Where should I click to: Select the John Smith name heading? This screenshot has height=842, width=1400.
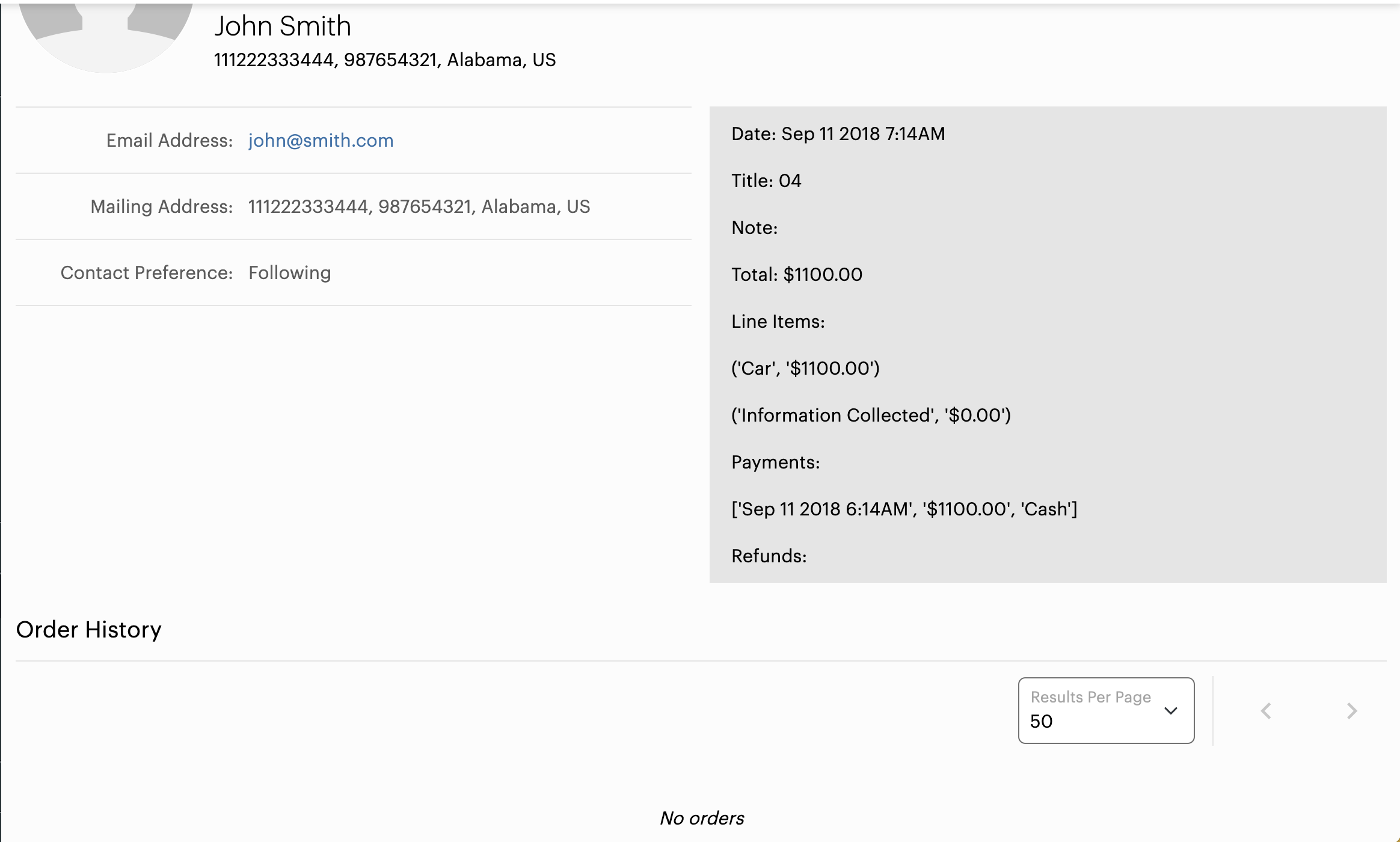[x=283, y=26]
